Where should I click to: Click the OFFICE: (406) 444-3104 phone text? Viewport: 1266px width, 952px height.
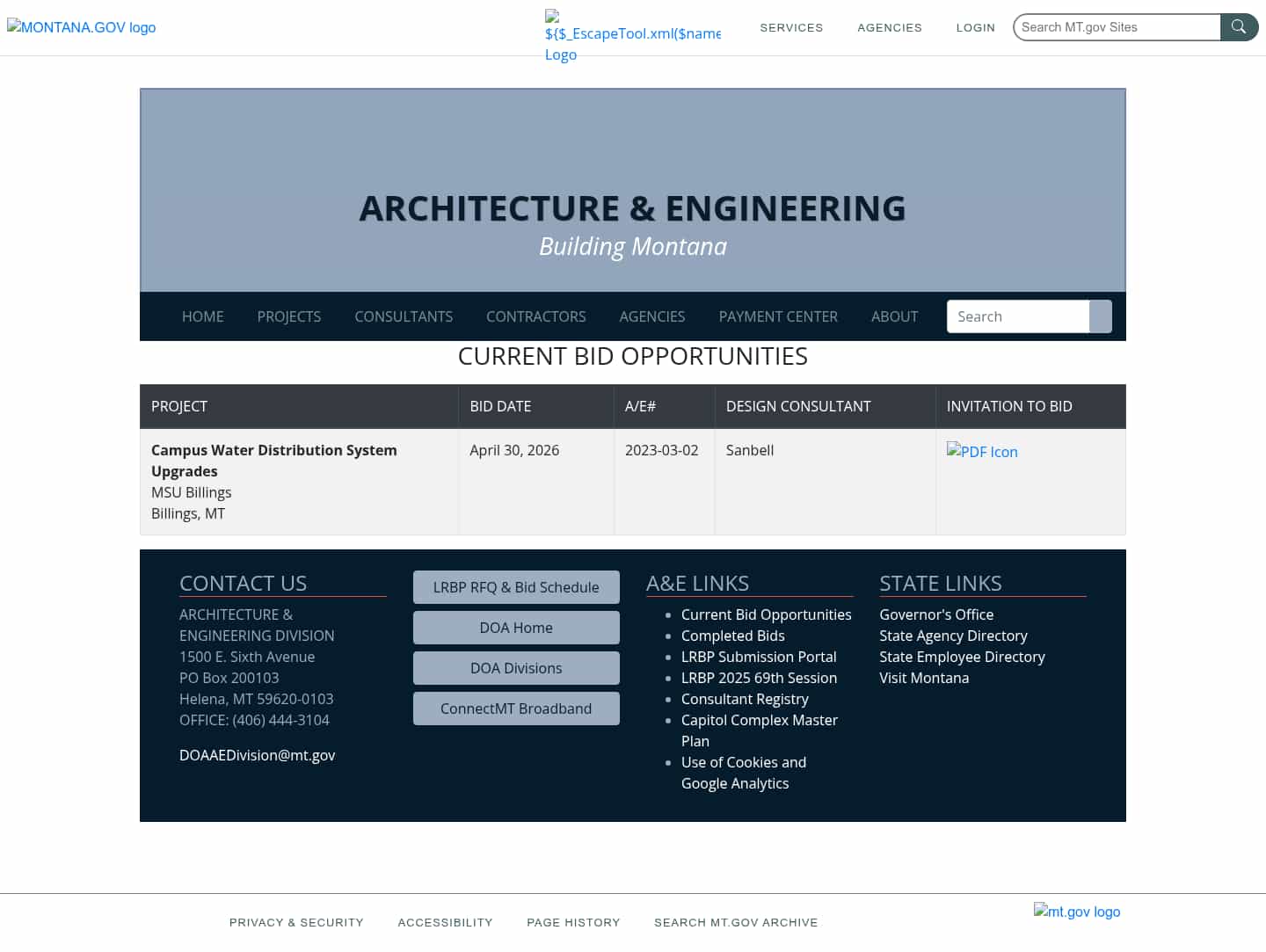click(x=254, y=720)
